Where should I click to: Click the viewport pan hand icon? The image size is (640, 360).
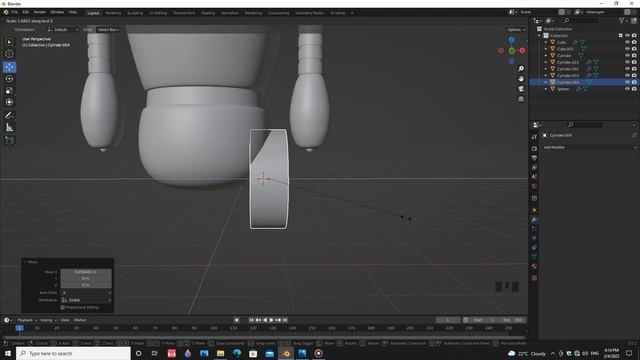click(x=521, y=79)
